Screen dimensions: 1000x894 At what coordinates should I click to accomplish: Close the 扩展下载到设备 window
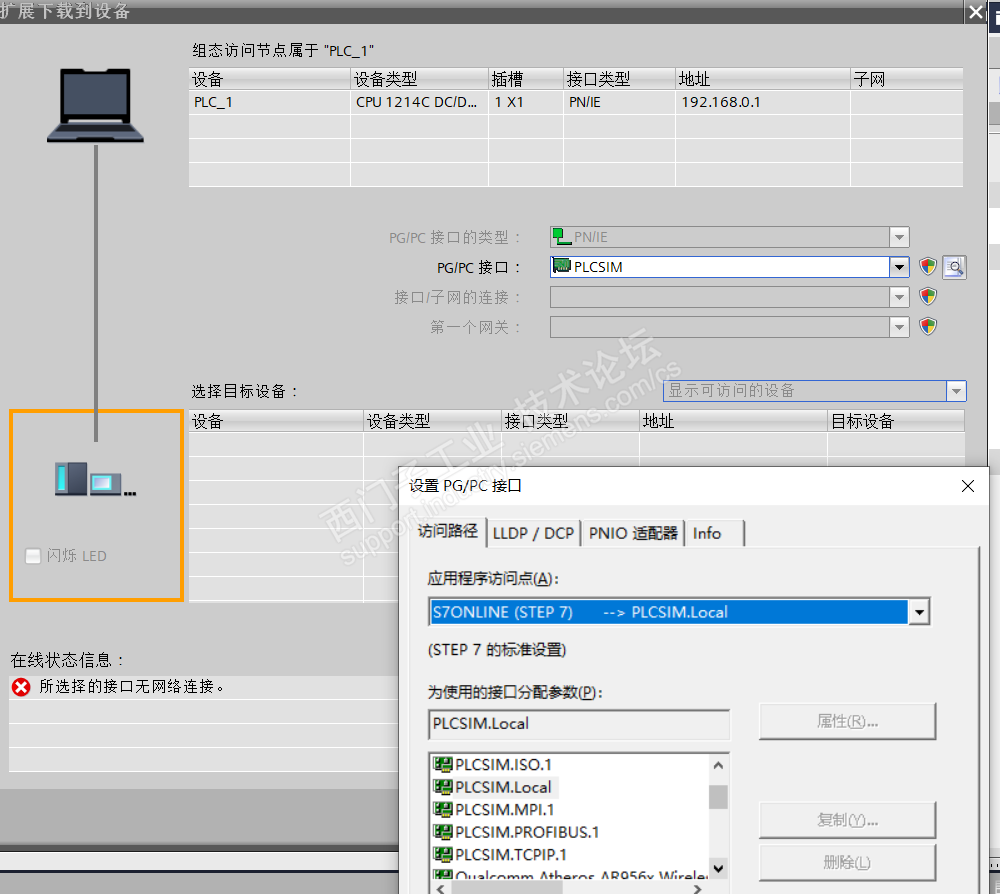pyautogui.click(x=976, y=11)
